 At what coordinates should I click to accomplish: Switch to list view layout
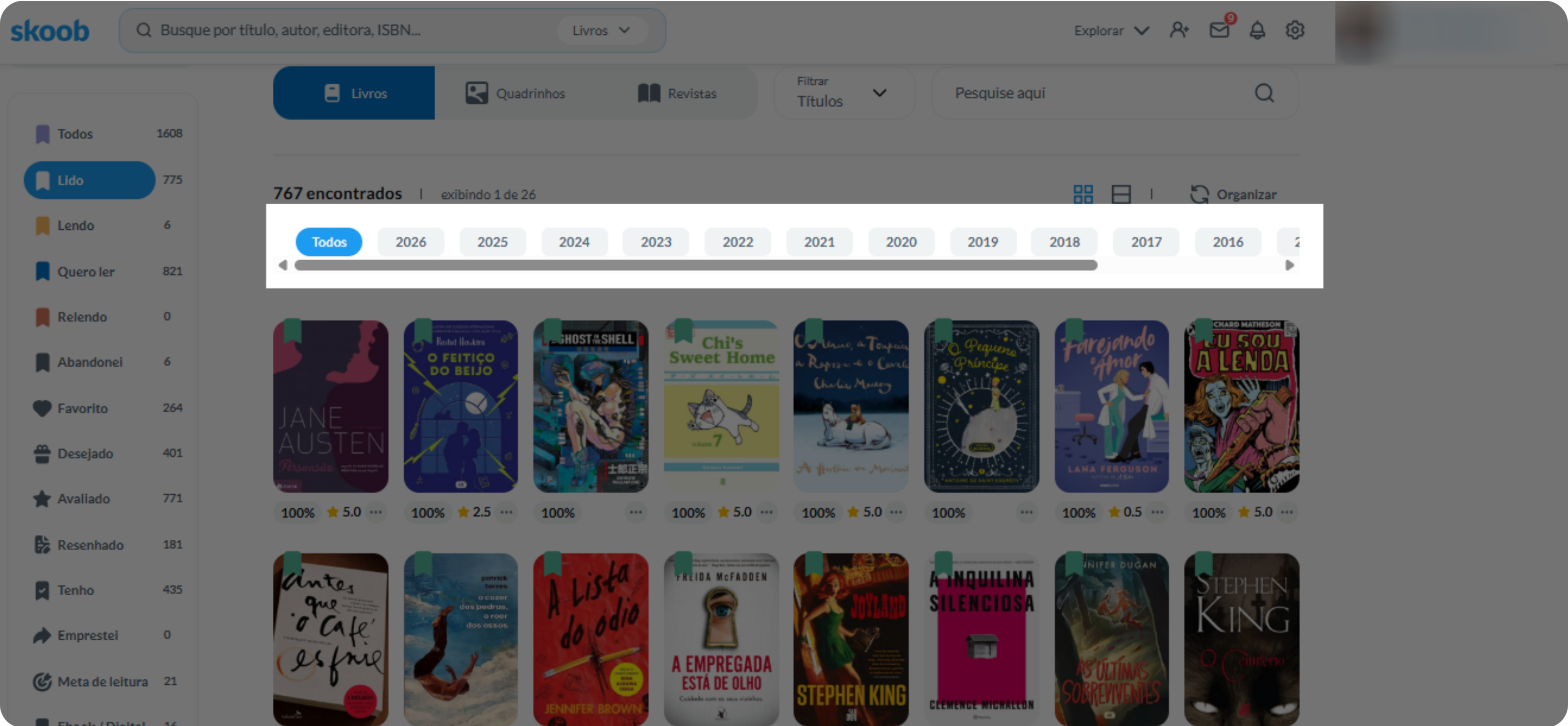coord(1121,194)
